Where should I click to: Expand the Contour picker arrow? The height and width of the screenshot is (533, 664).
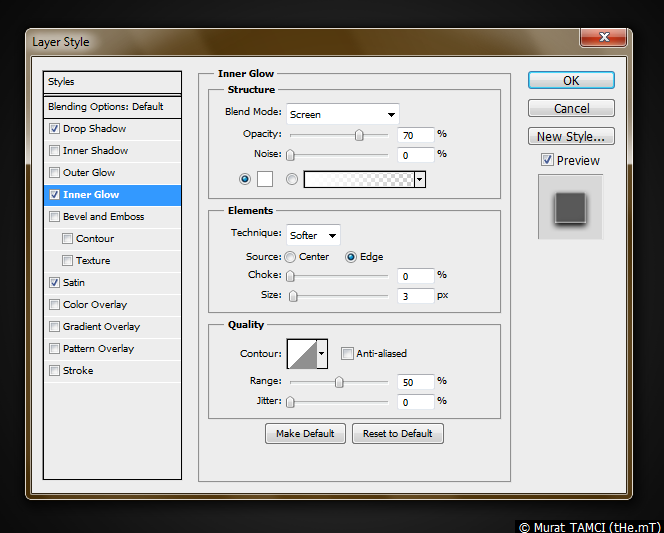point(322,353)
